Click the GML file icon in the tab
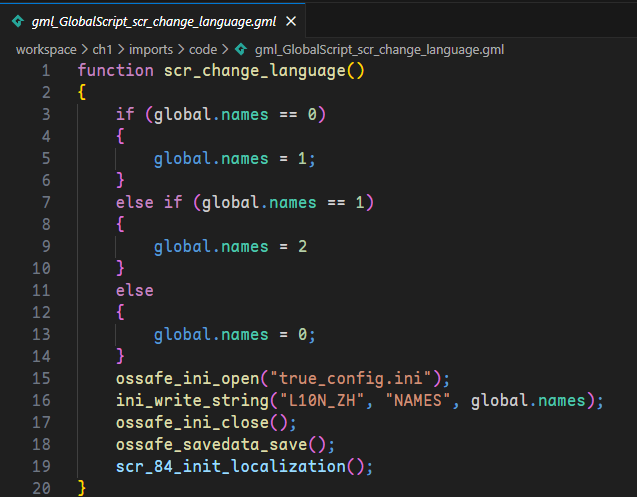Image resolution: width=637 pixels, height=497 pixels. pos(18,21)
